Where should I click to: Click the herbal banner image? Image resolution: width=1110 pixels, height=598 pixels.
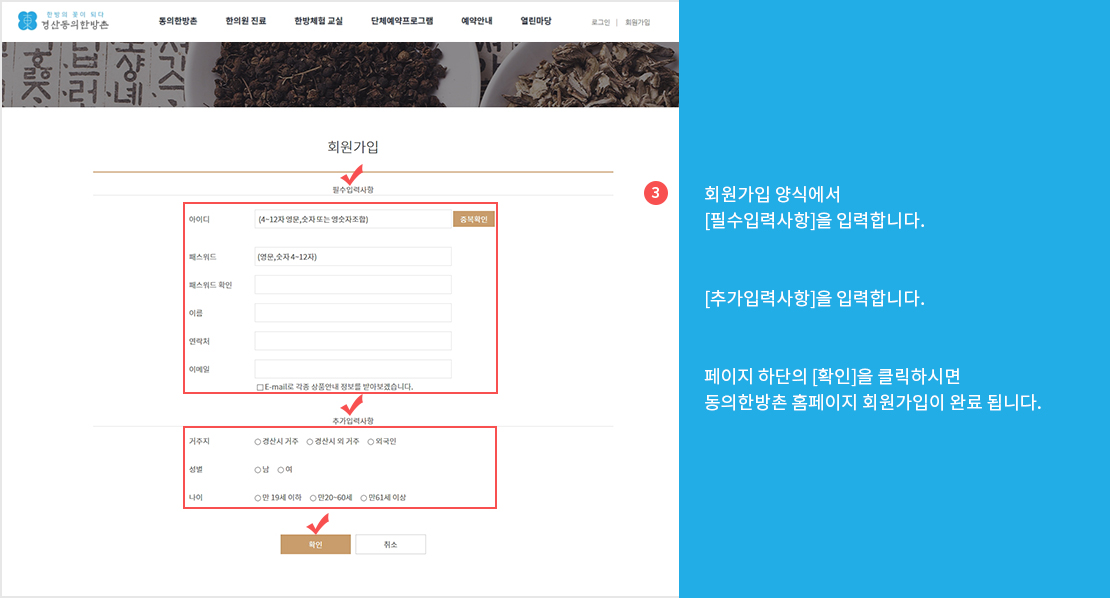340,74
